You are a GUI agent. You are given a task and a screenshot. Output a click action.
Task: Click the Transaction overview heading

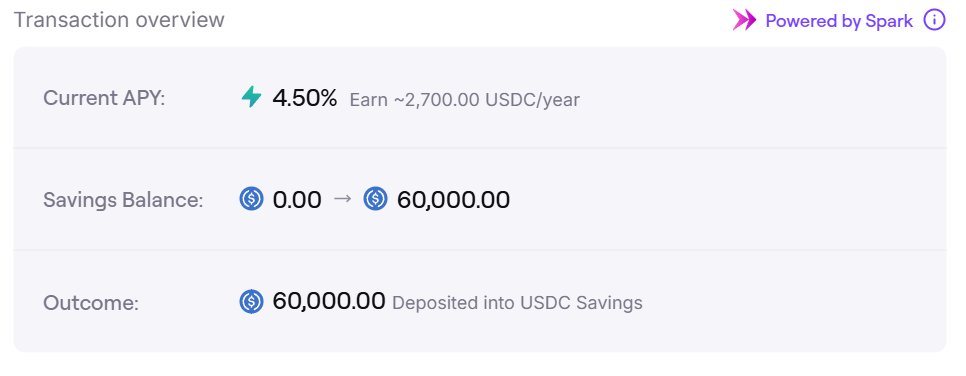click(x=119, y=20)
